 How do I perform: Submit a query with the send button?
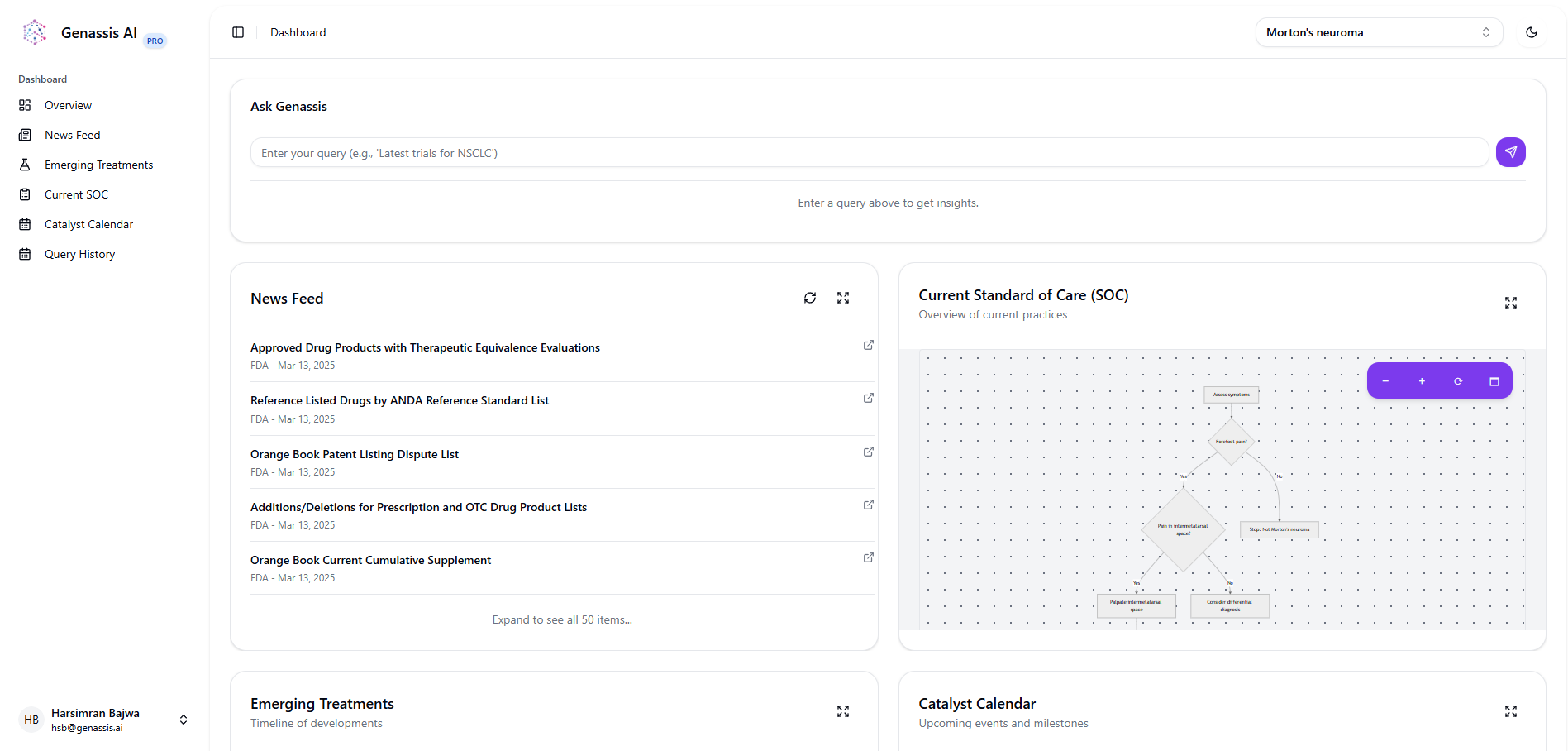pyautogui.click(x=1510, y=152)
